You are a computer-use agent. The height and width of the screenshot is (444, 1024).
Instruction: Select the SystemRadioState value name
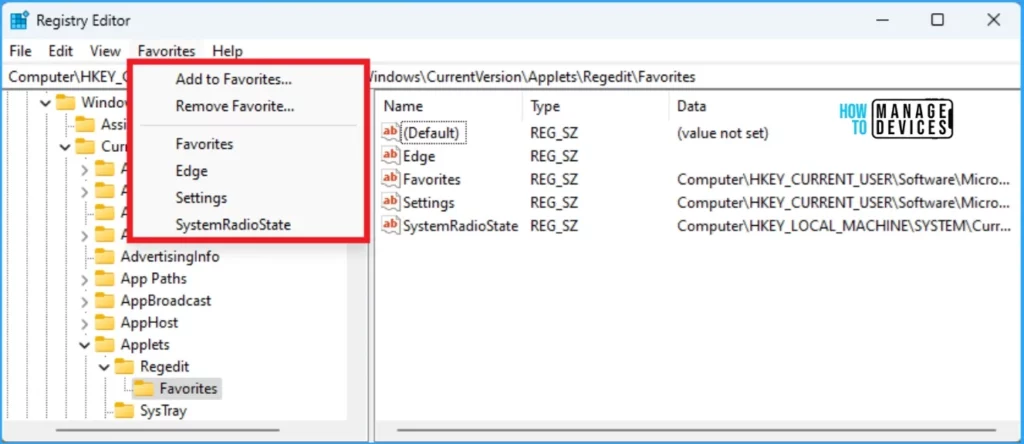(x=460, y=227)
